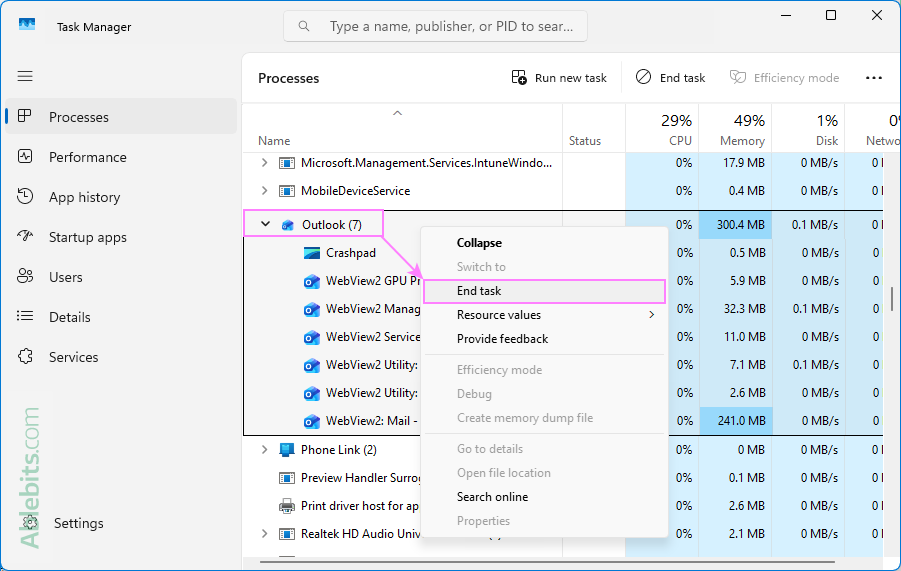The width and height of the screenshot is (901, 571).
Task: Click the WebView2: Mail process icon
Action: [x=311, y=421]
